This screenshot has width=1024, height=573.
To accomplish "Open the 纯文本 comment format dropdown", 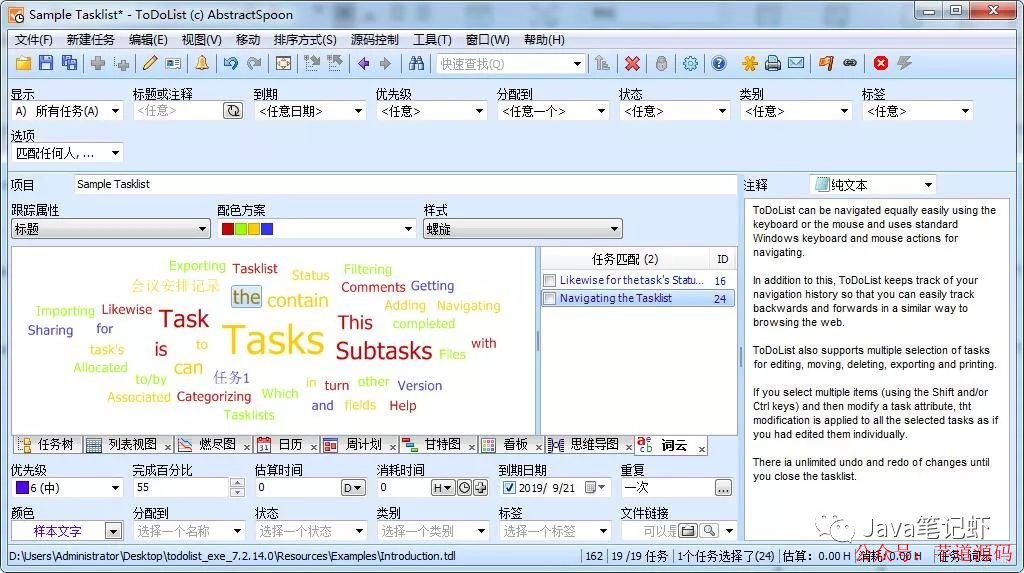I will click(x=872, y=185).
